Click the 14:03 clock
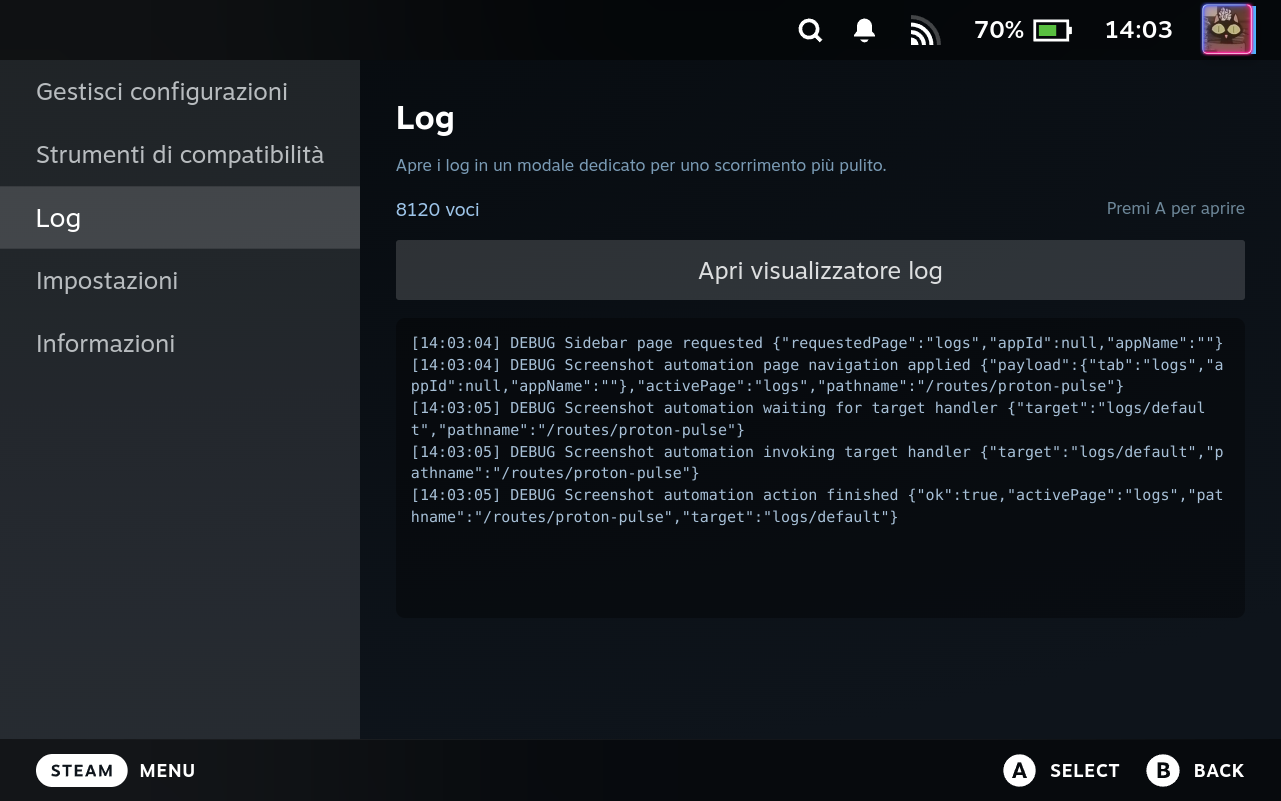This screenshot has width=1281, height=801. [1138, 30]
